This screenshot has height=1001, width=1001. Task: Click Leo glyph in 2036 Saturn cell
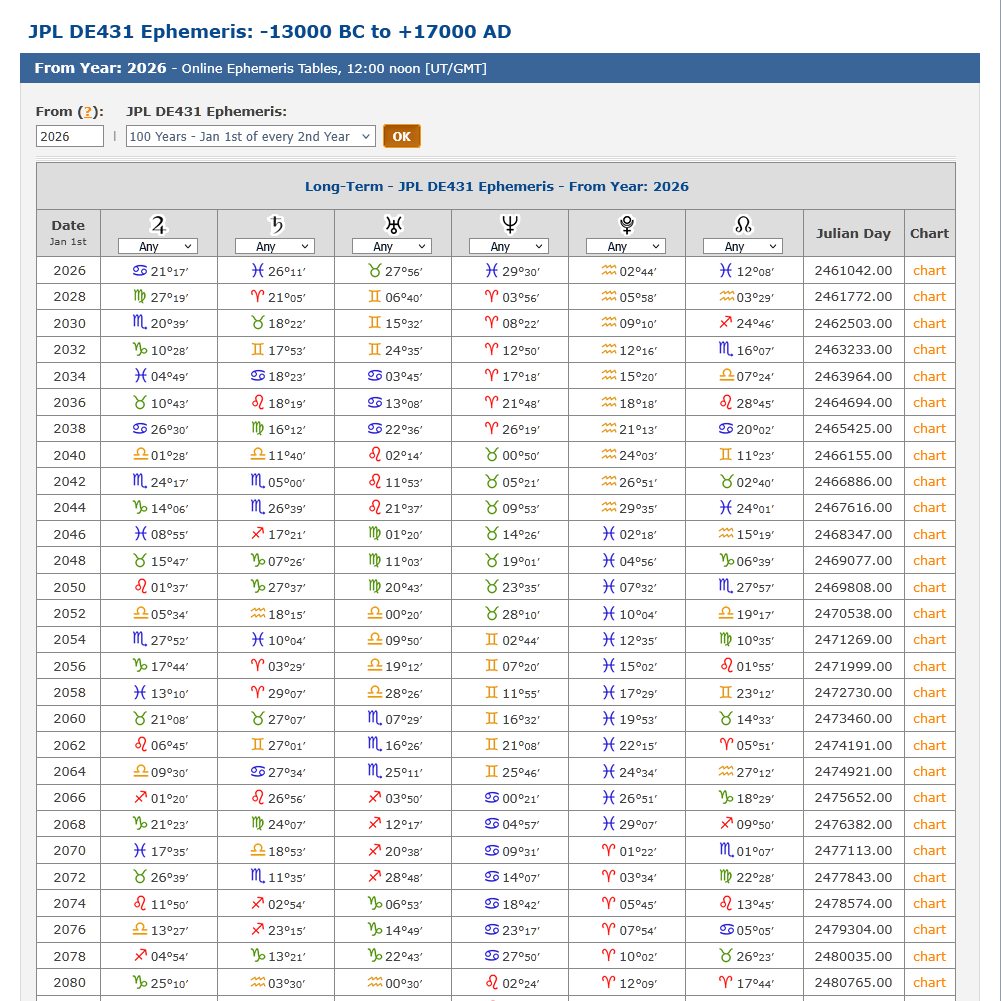point(257,402)
